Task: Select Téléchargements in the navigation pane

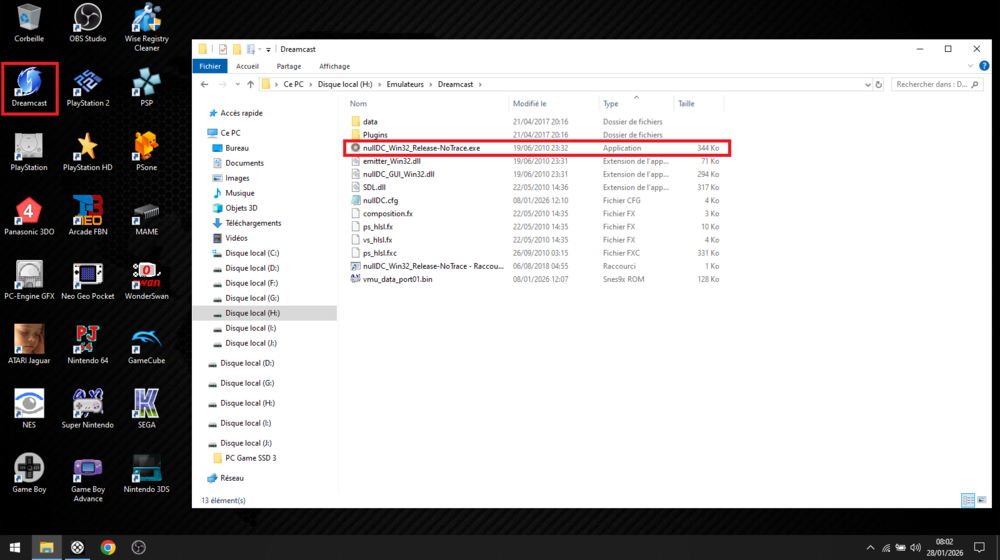Action: click(253, 223)
